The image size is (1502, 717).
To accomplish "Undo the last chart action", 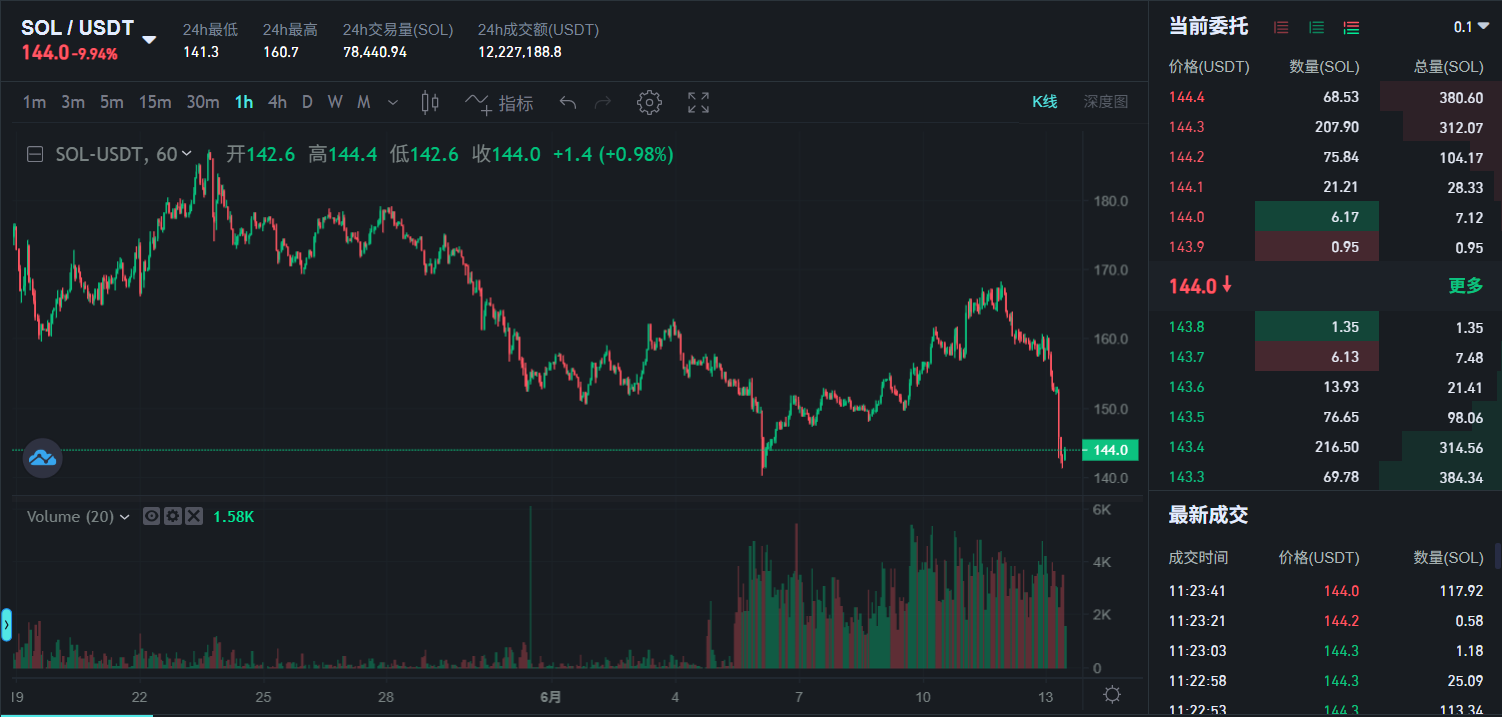I will 568,102.
